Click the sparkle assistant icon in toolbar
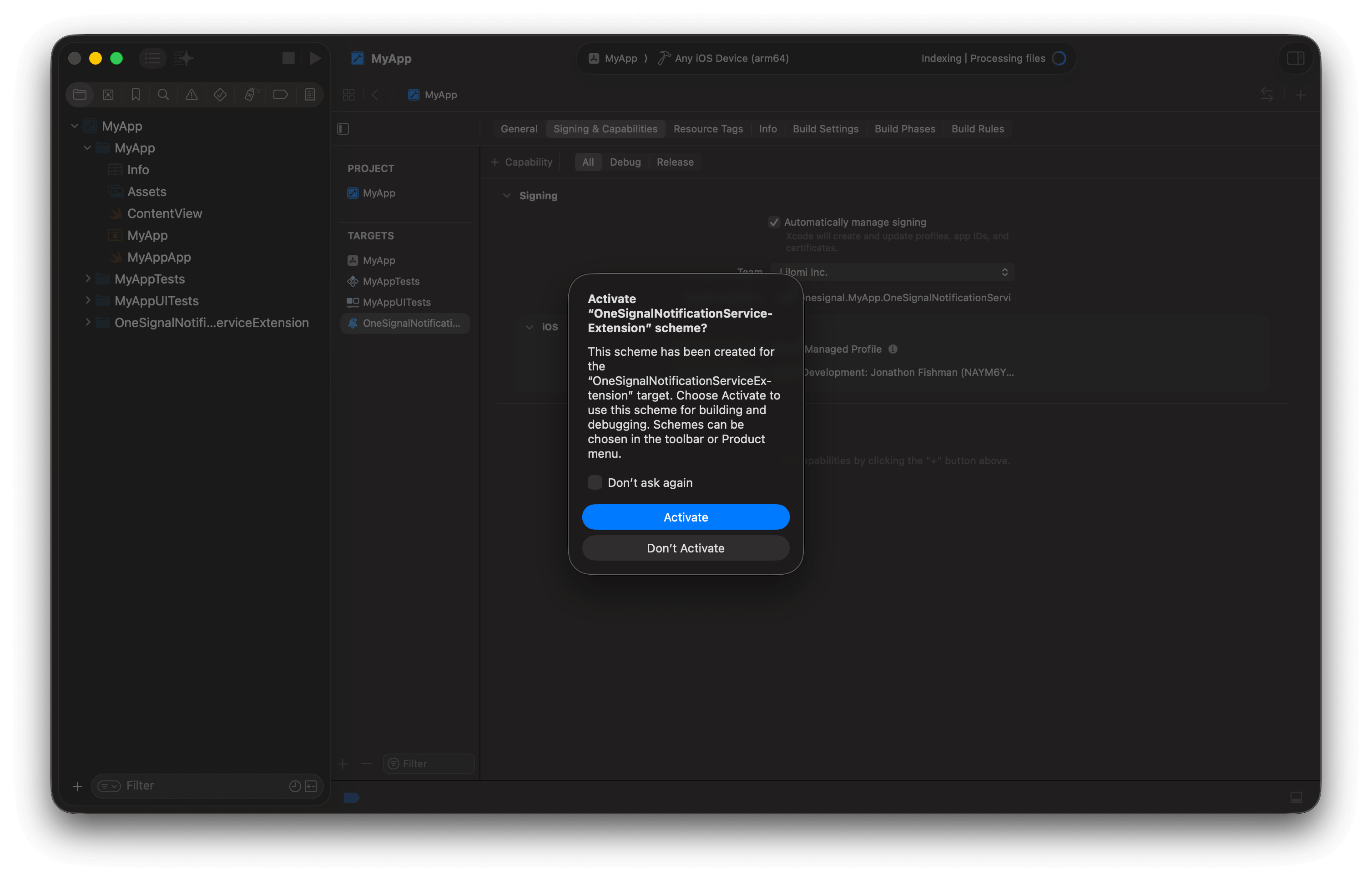Screen dimensions: 1372x881 coord(184,58)
